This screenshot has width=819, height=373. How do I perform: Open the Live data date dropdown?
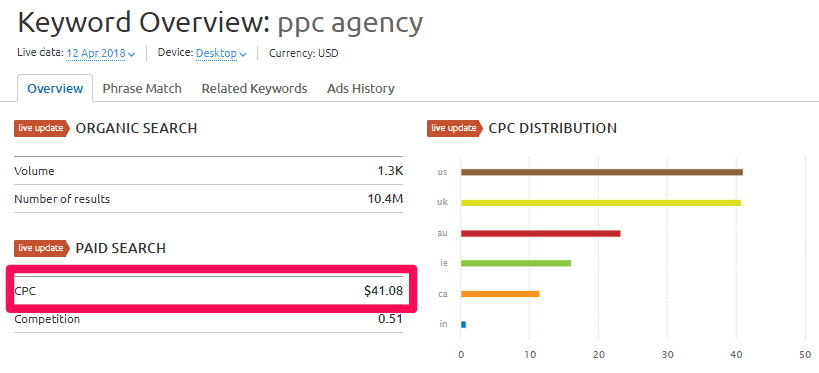tap(101, 53)
